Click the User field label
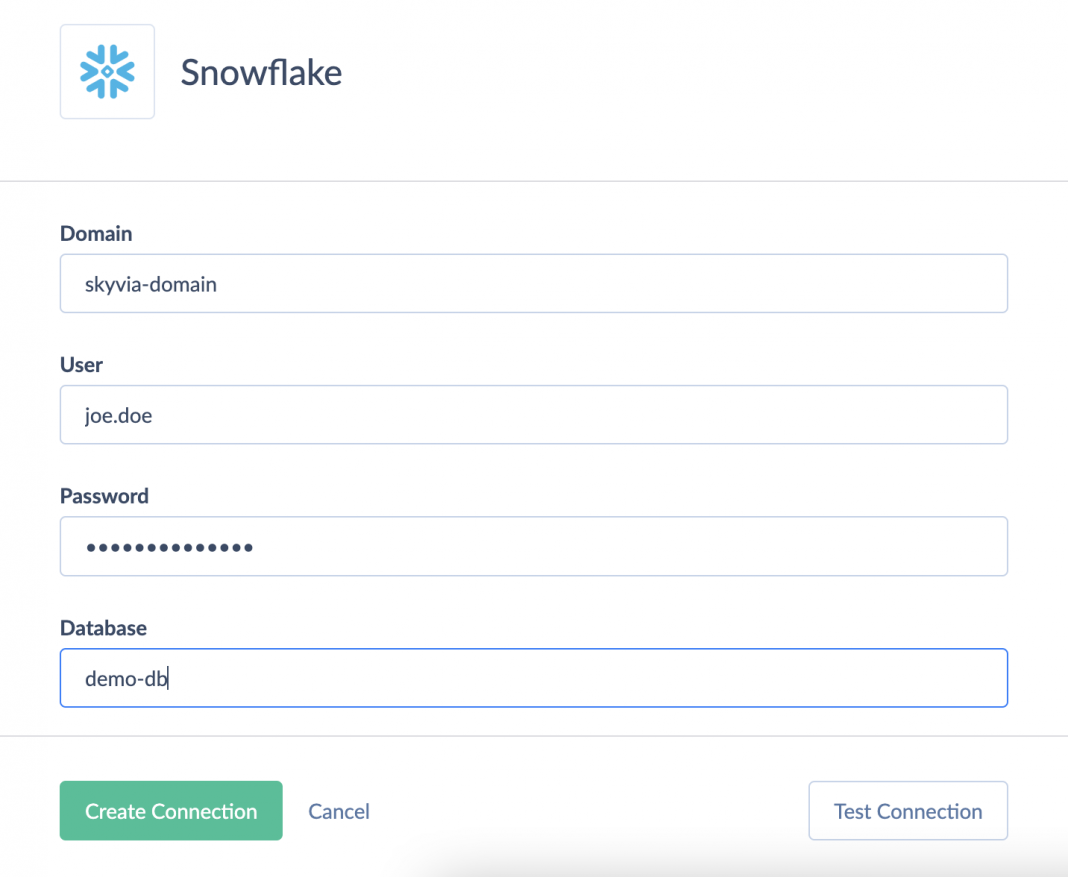Viewport: 1068px width, 877px height. [x=81, y=365]
